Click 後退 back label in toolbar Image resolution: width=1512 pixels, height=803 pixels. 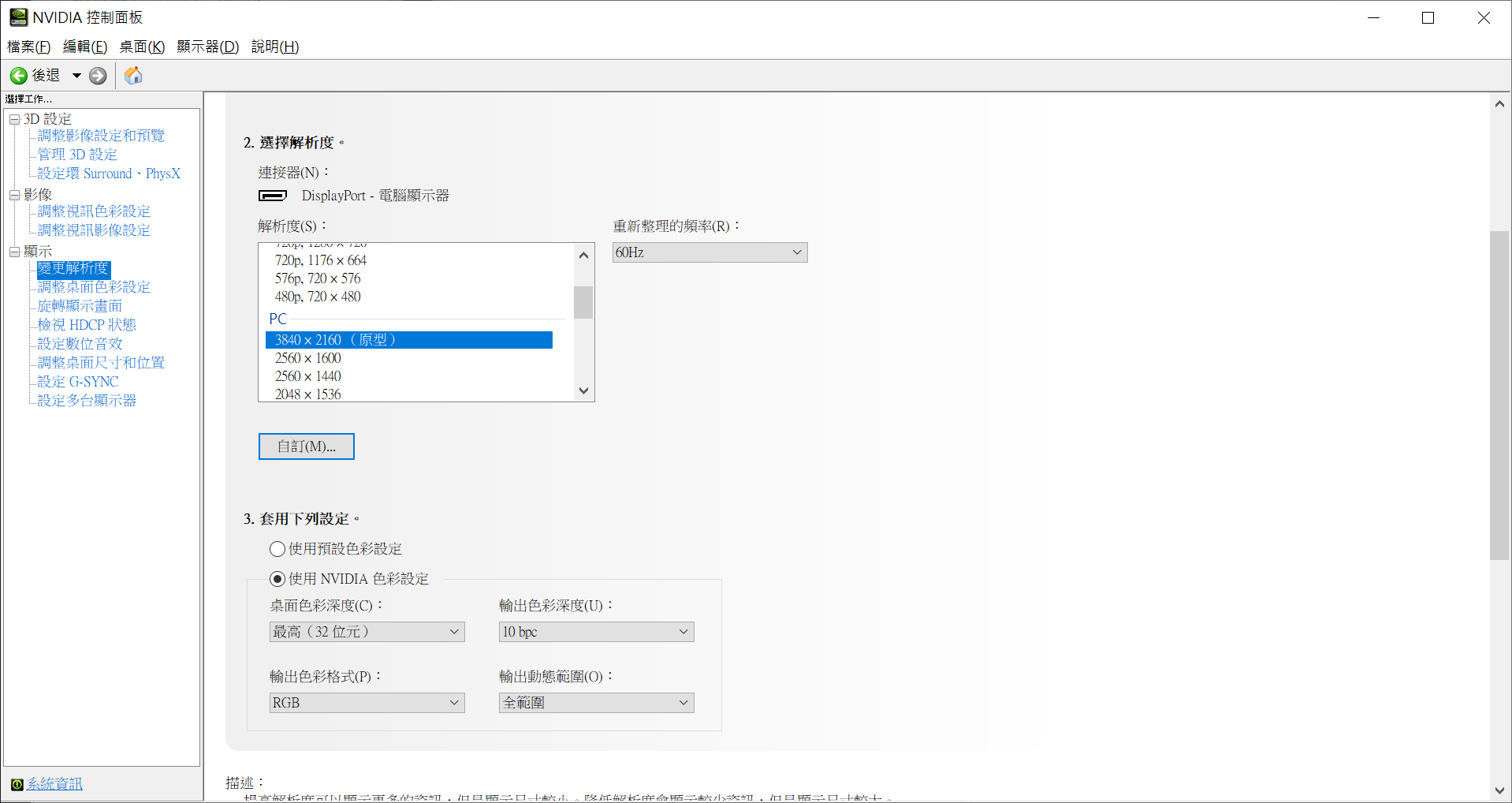46,76
